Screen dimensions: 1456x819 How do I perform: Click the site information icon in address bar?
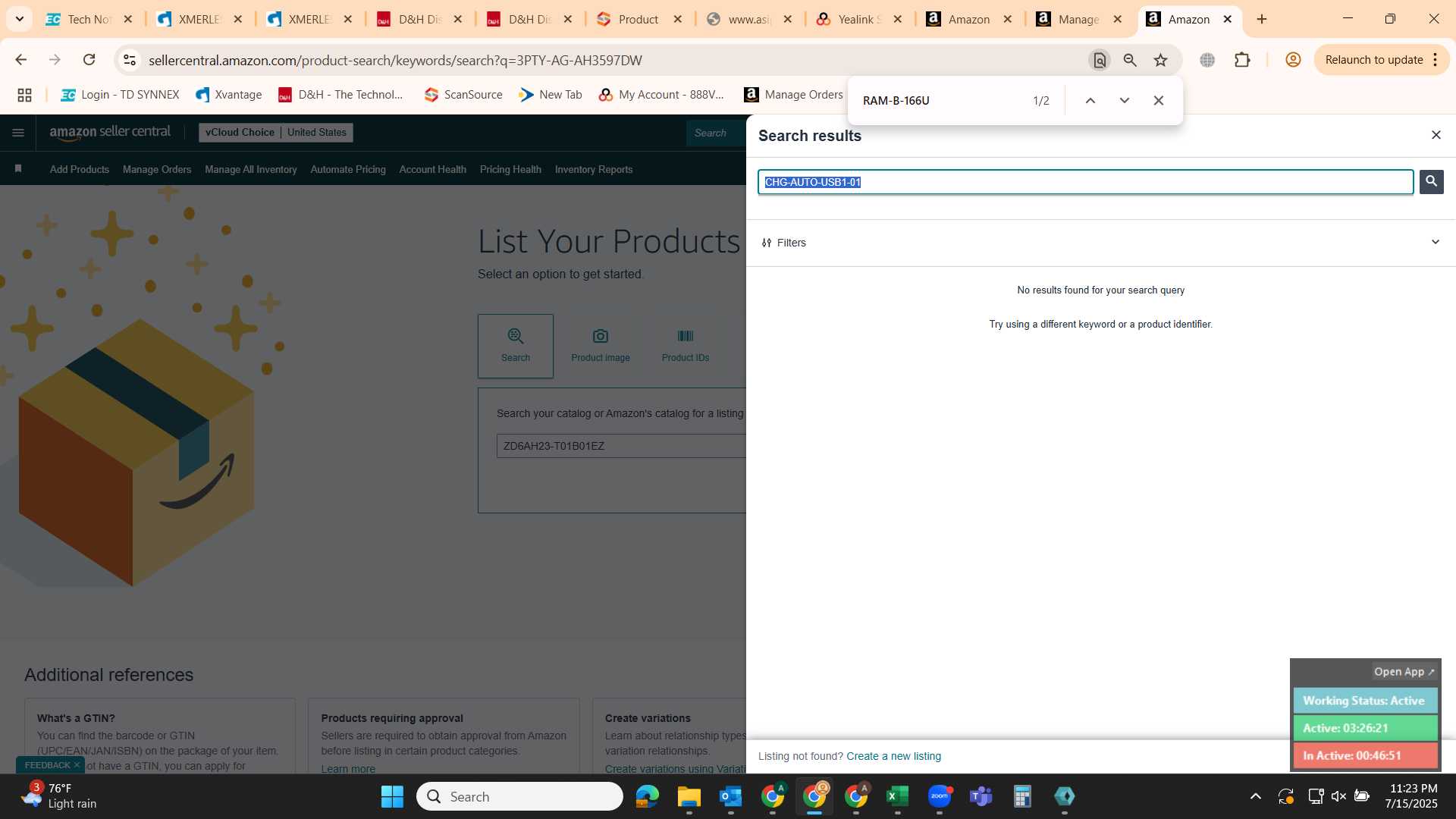[x=130, y=60]
